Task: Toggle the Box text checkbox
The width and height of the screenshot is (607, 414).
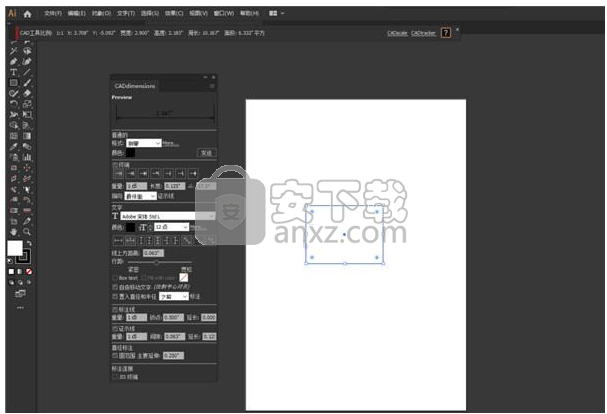Action: [x=115, y=278]
